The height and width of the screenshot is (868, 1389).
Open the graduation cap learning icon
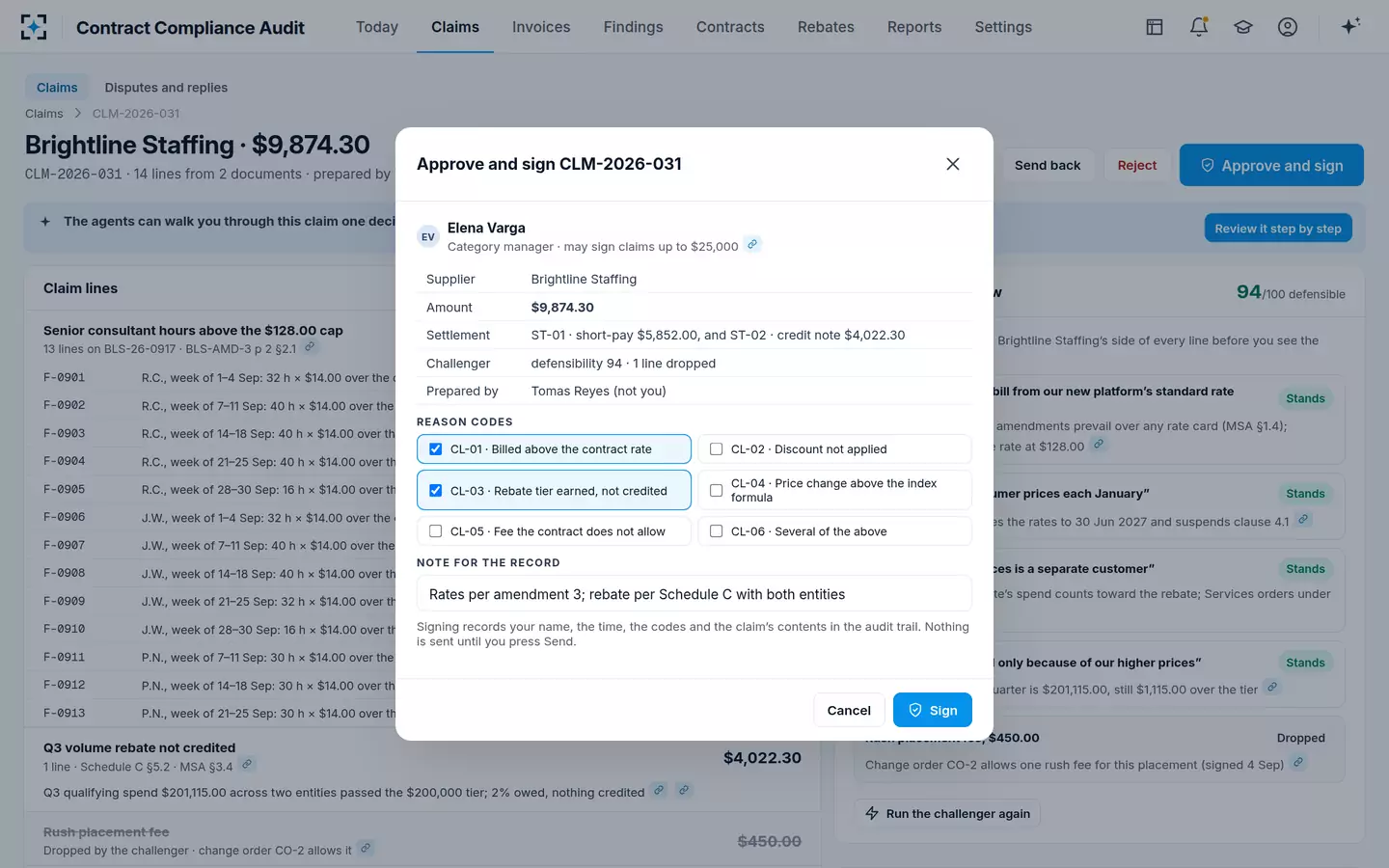[x=1243, y=27]
